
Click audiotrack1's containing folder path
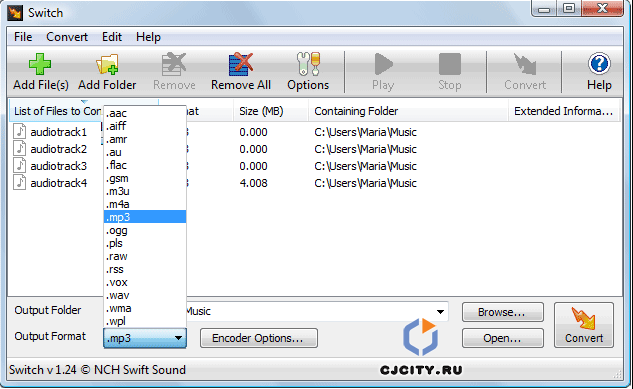point(365,132)
